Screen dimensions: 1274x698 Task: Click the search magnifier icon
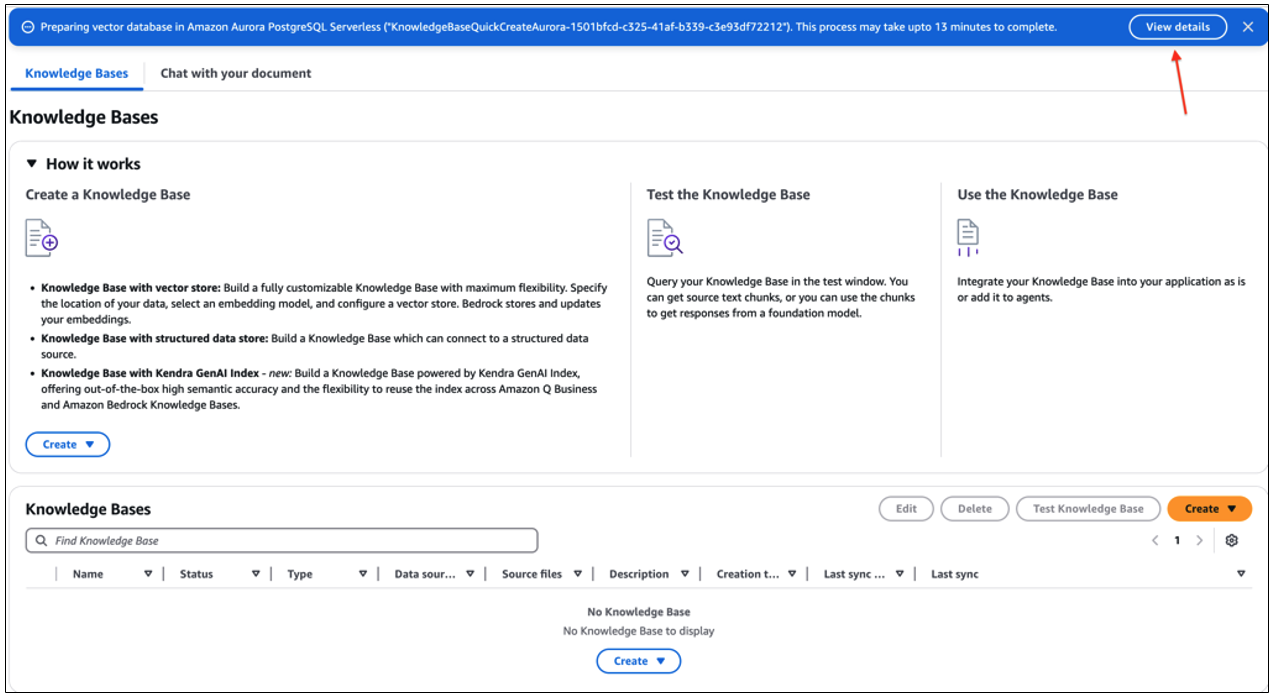point(41,540)
